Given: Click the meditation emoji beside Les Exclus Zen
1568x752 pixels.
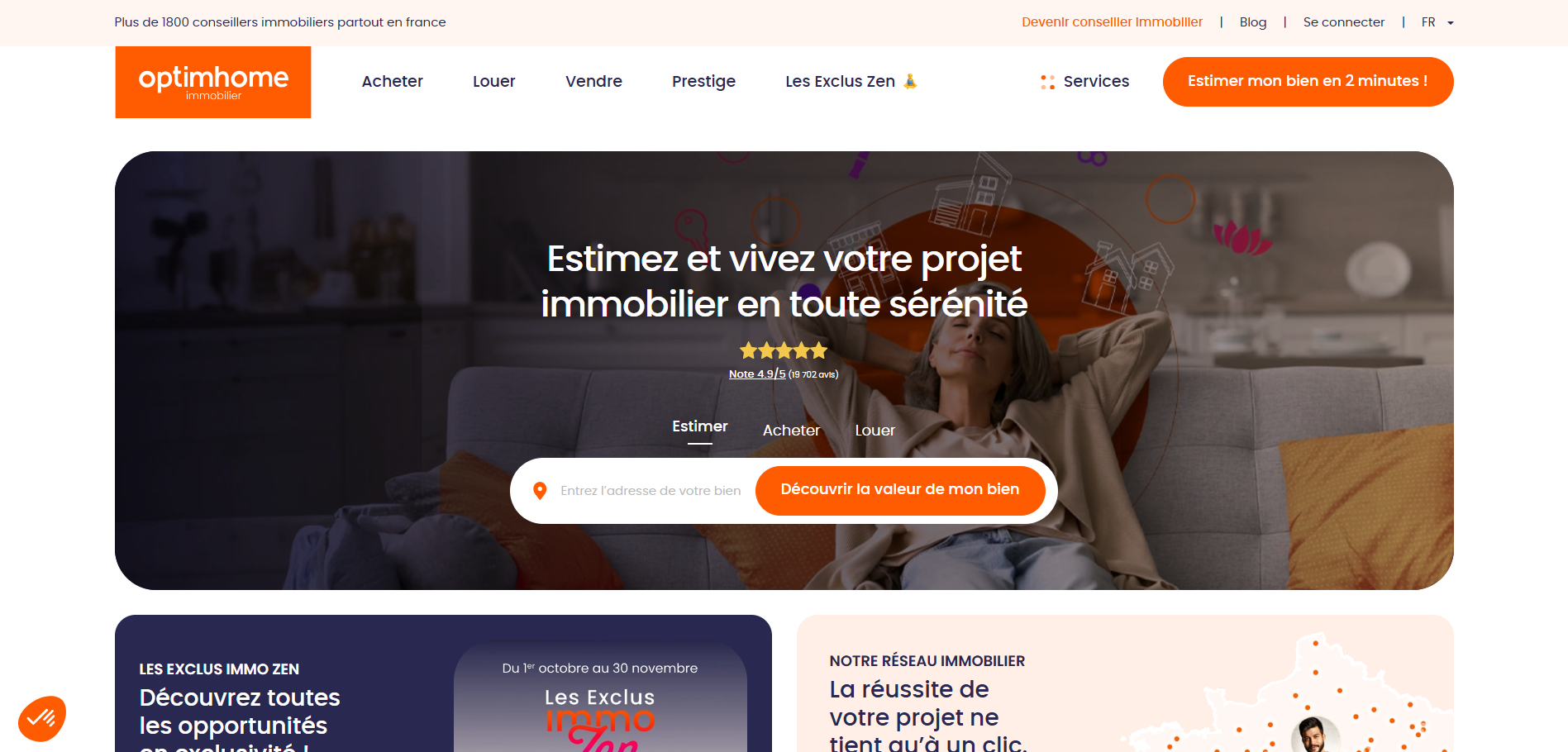Looking at the screenshot, I should click(x=910, y=81).
